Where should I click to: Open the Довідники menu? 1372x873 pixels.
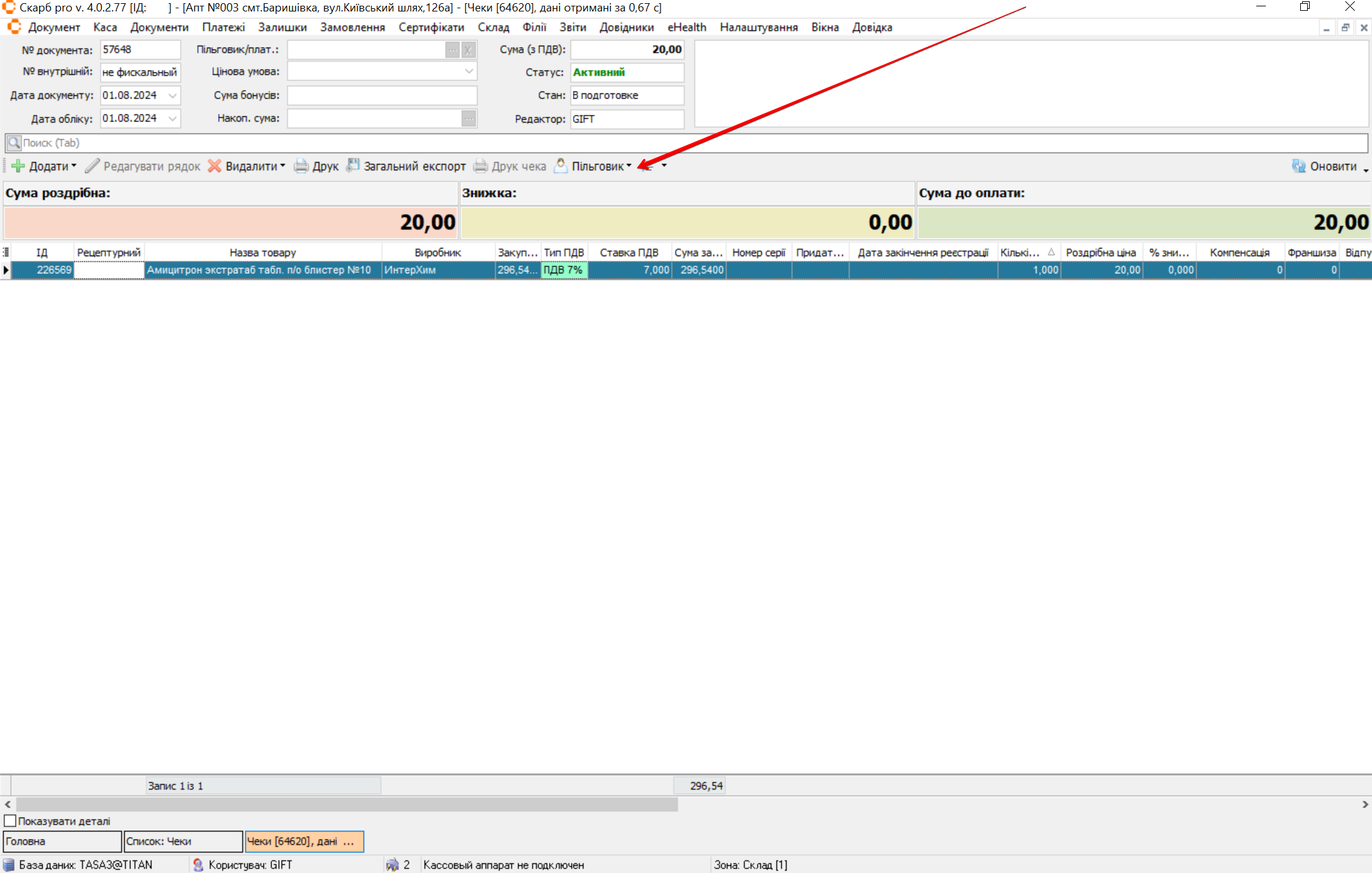[x=626, y=27]
